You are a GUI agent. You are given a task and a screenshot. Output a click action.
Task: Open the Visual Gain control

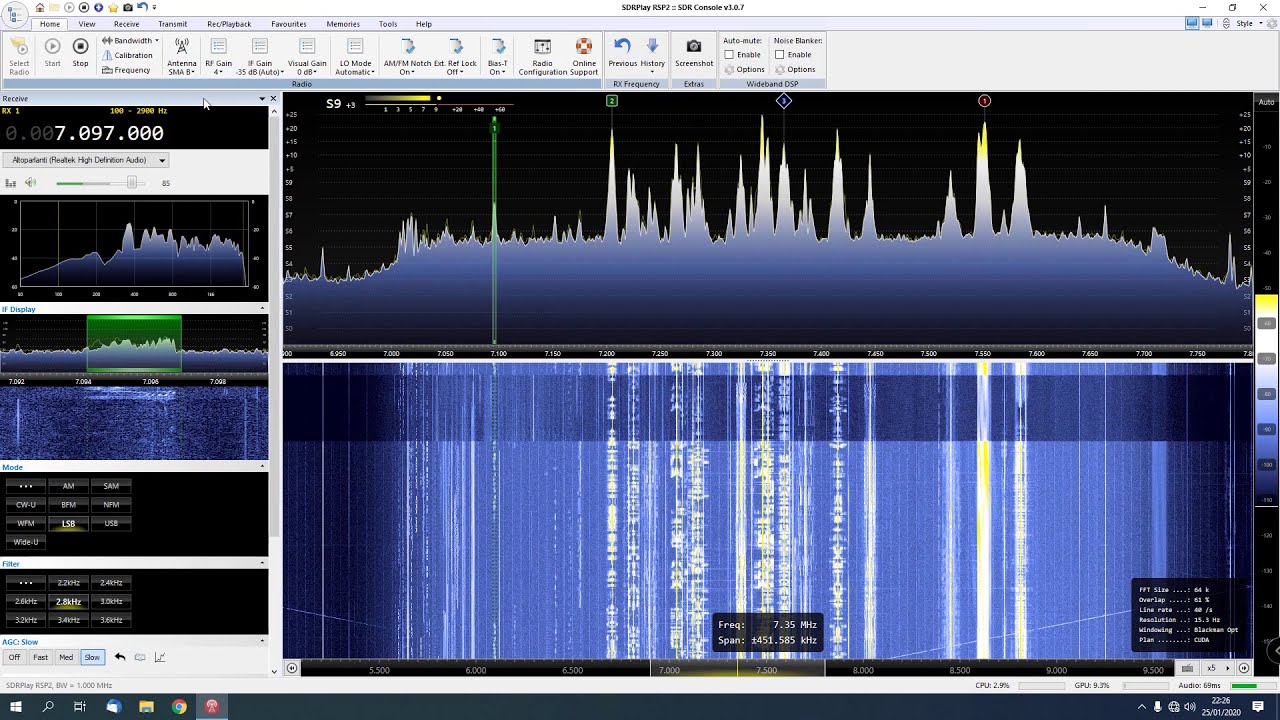tap(307, 56)
